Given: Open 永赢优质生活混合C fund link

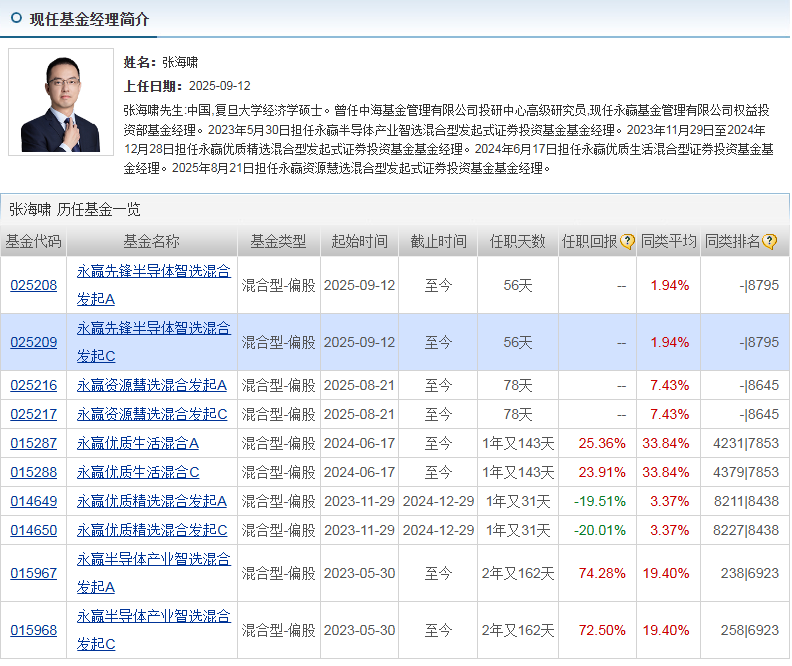Looking at the screenshot, I should [138, 473].
